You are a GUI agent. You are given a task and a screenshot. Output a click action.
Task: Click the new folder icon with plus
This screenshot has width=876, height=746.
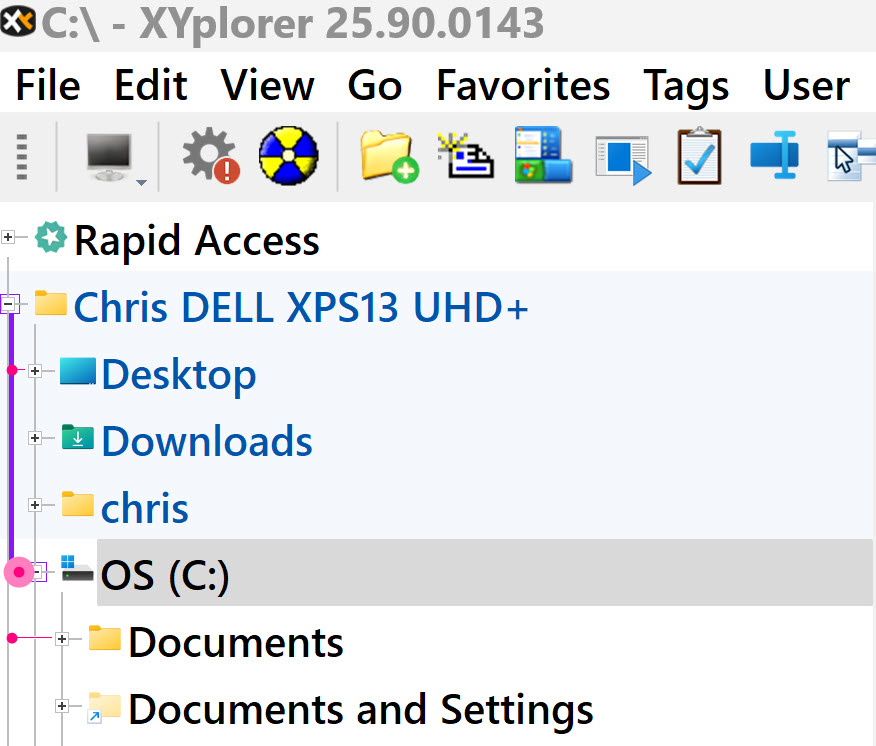click(389, 156)
